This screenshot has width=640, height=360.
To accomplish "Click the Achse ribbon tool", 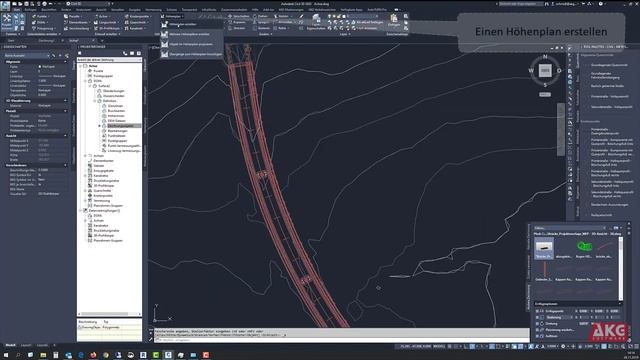I will pyautogui.click(x=101, y=16).
